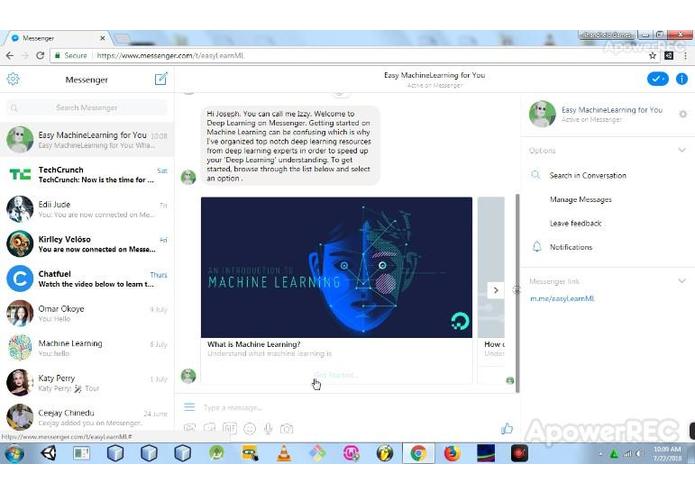The height and width of the screenshot is (494, 695).
Task: Open the Messenger settings gear icon
Action: pos(13,79)
